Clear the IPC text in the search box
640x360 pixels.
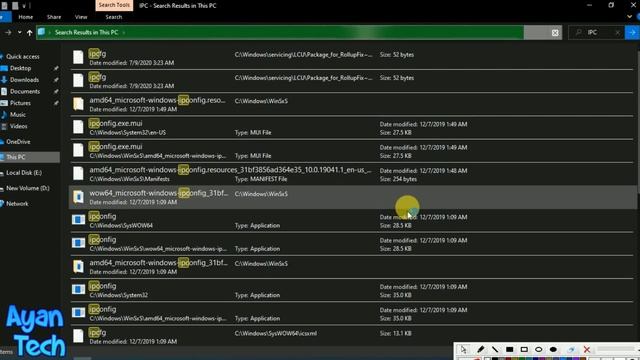[x=618, y=32]
